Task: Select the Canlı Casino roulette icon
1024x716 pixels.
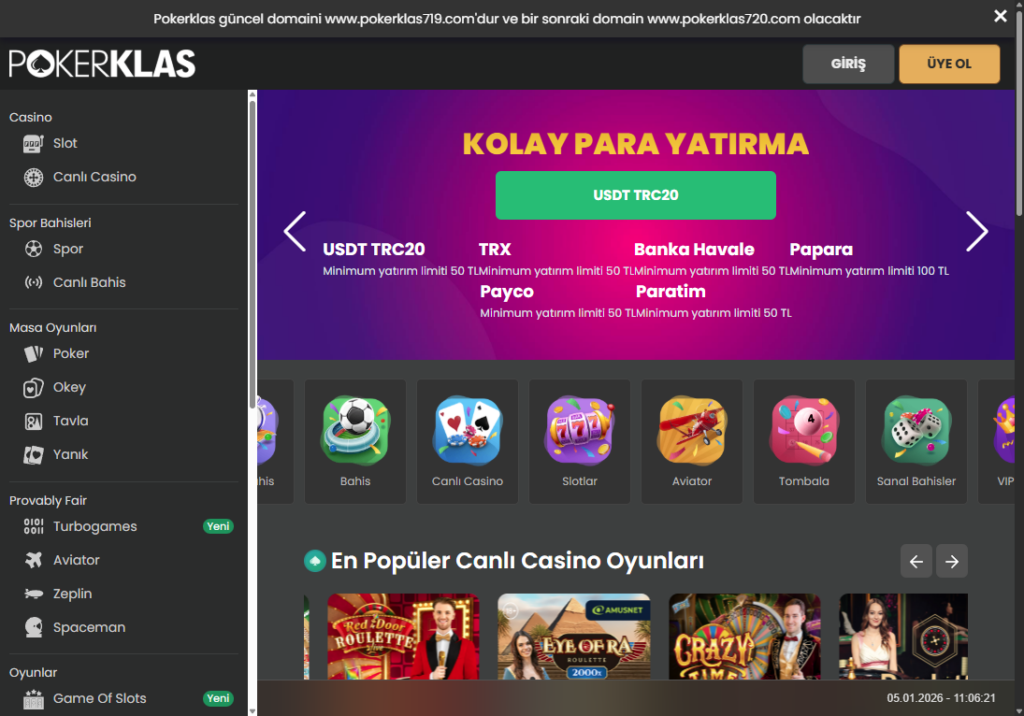Action: coord(33,177)
